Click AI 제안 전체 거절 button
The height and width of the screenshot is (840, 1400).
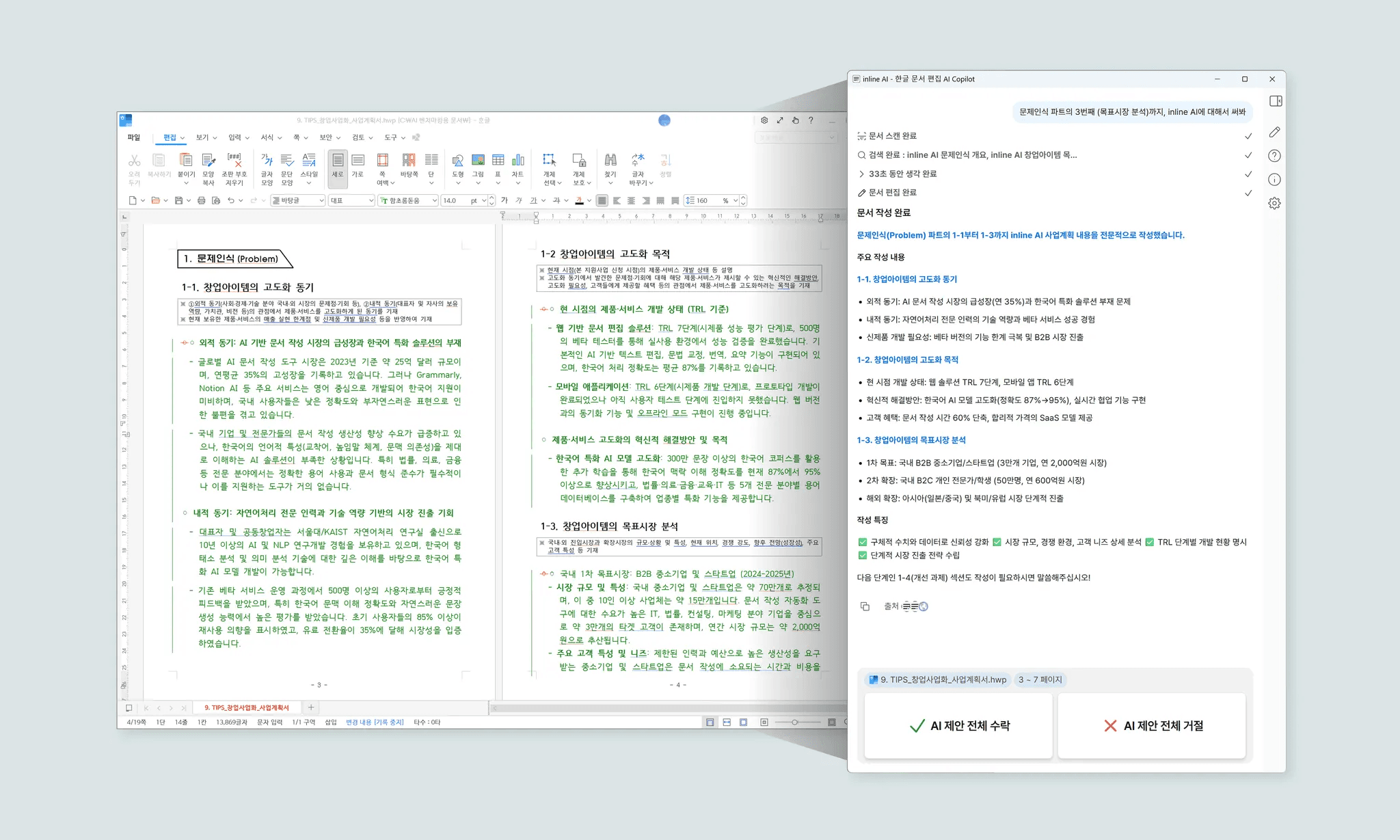(x=1152, y=726)
